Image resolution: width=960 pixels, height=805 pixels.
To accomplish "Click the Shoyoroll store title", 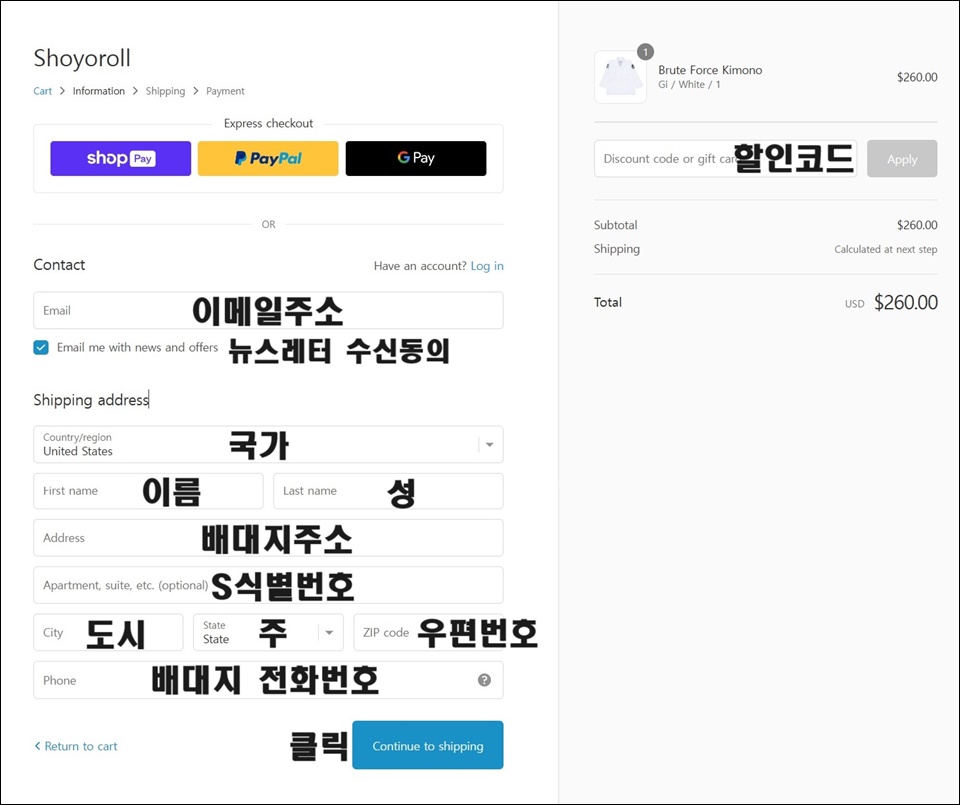I will (x=82, y=58).
